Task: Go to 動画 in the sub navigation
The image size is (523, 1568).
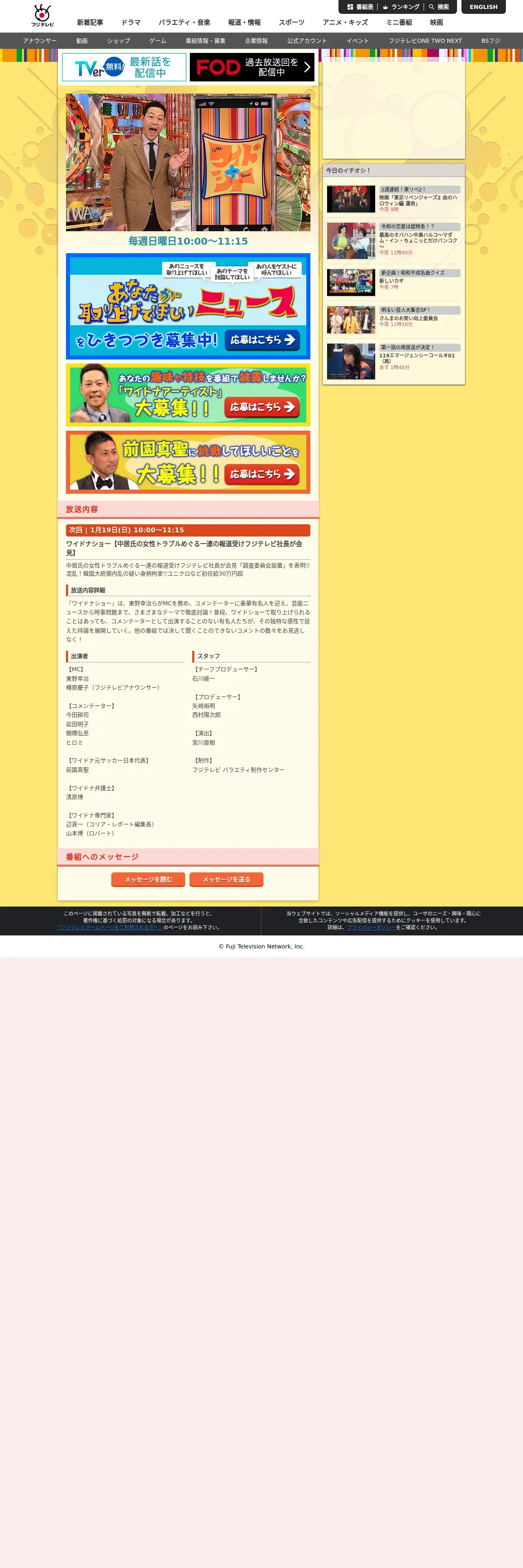Action: (82, 41)
